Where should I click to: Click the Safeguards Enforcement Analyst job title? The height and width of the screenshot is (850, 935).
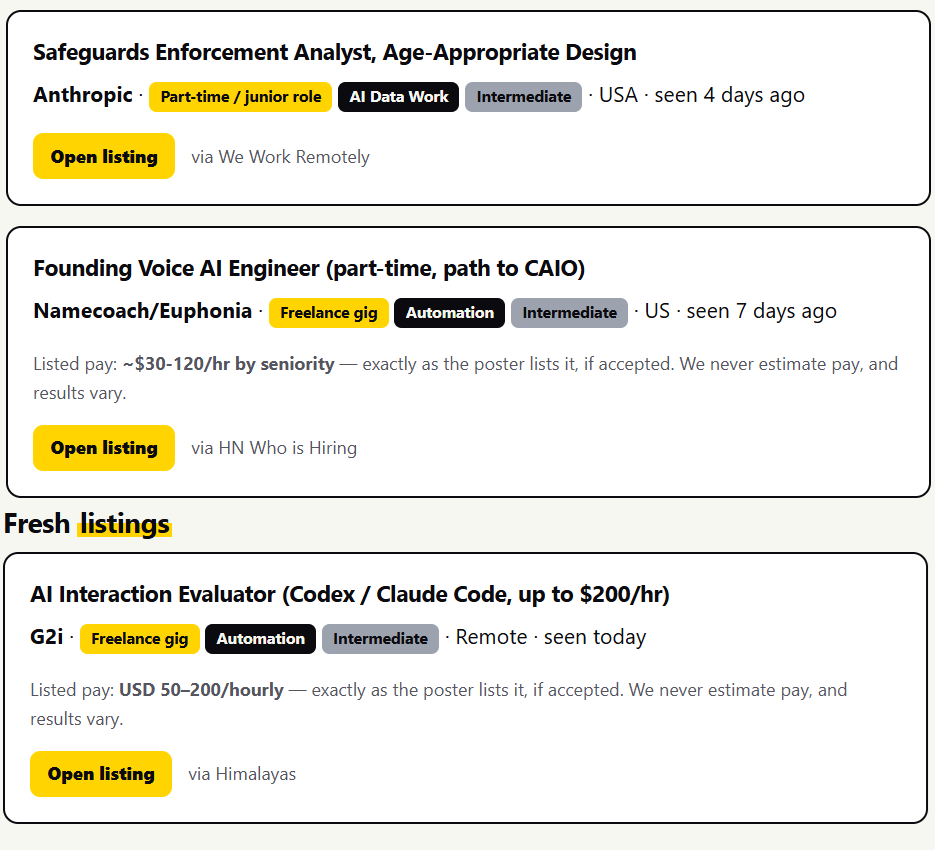335,52
